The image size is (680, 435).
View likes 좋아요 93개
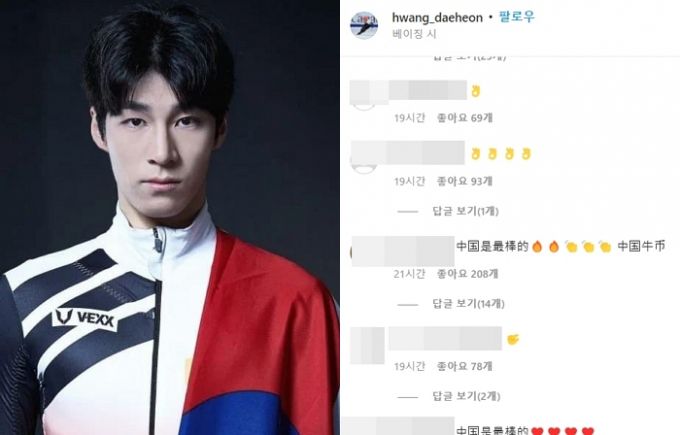pos(464,181)
